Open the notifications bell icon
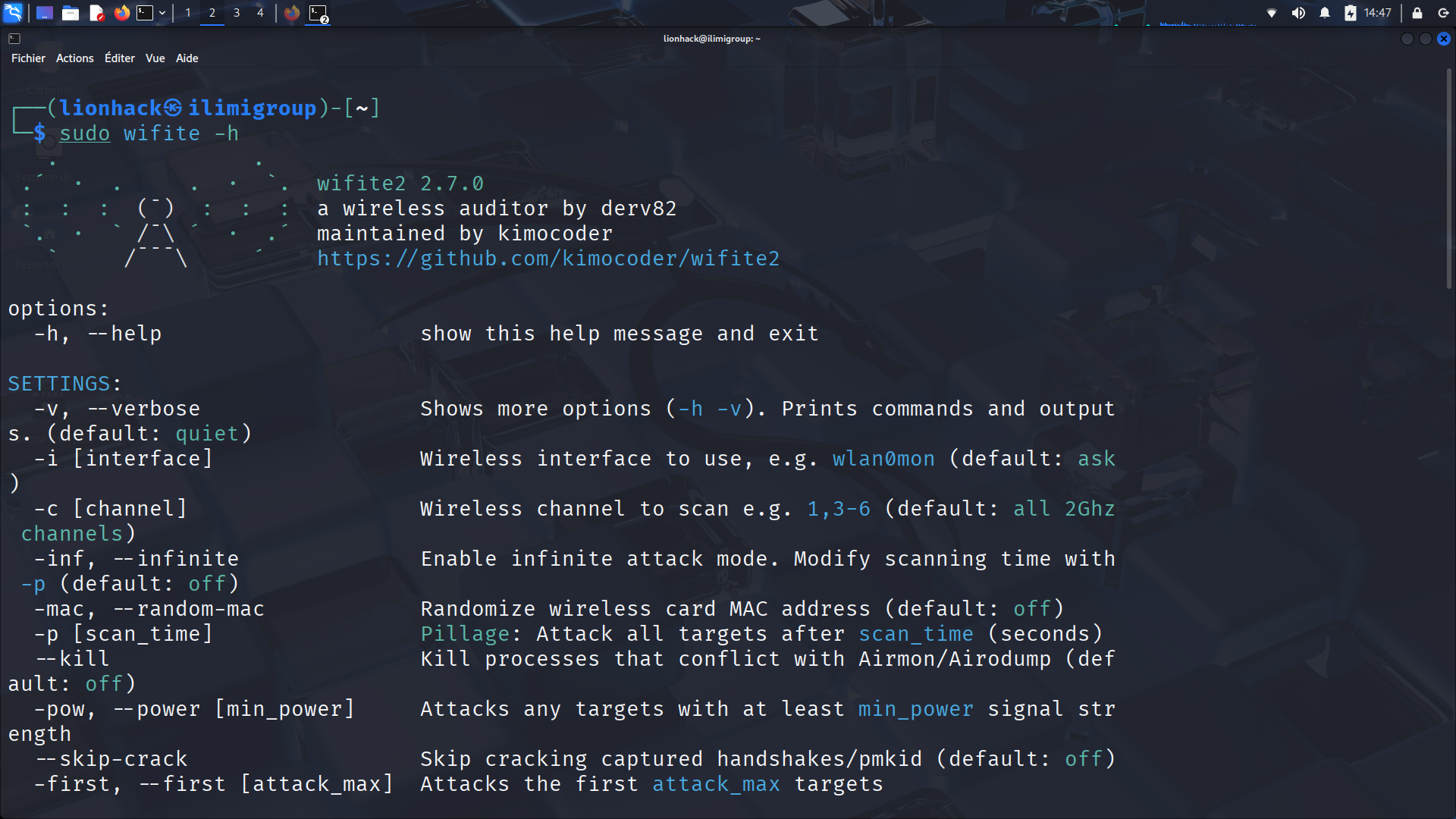 [x=1325, y=13]
